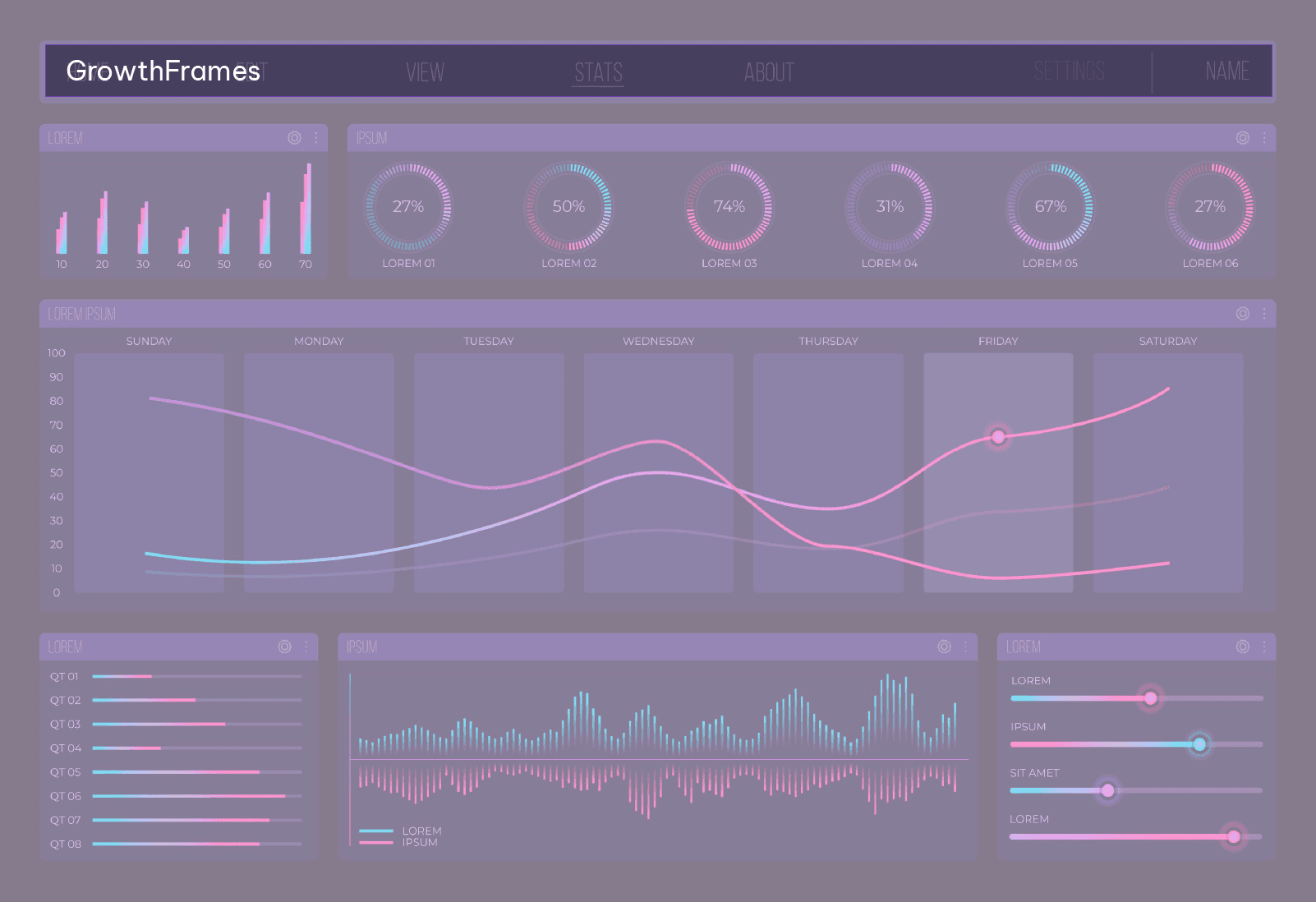The image size is (1316, 902).
Task: Click the bar group labeled 70
Action: pos(306,209)
